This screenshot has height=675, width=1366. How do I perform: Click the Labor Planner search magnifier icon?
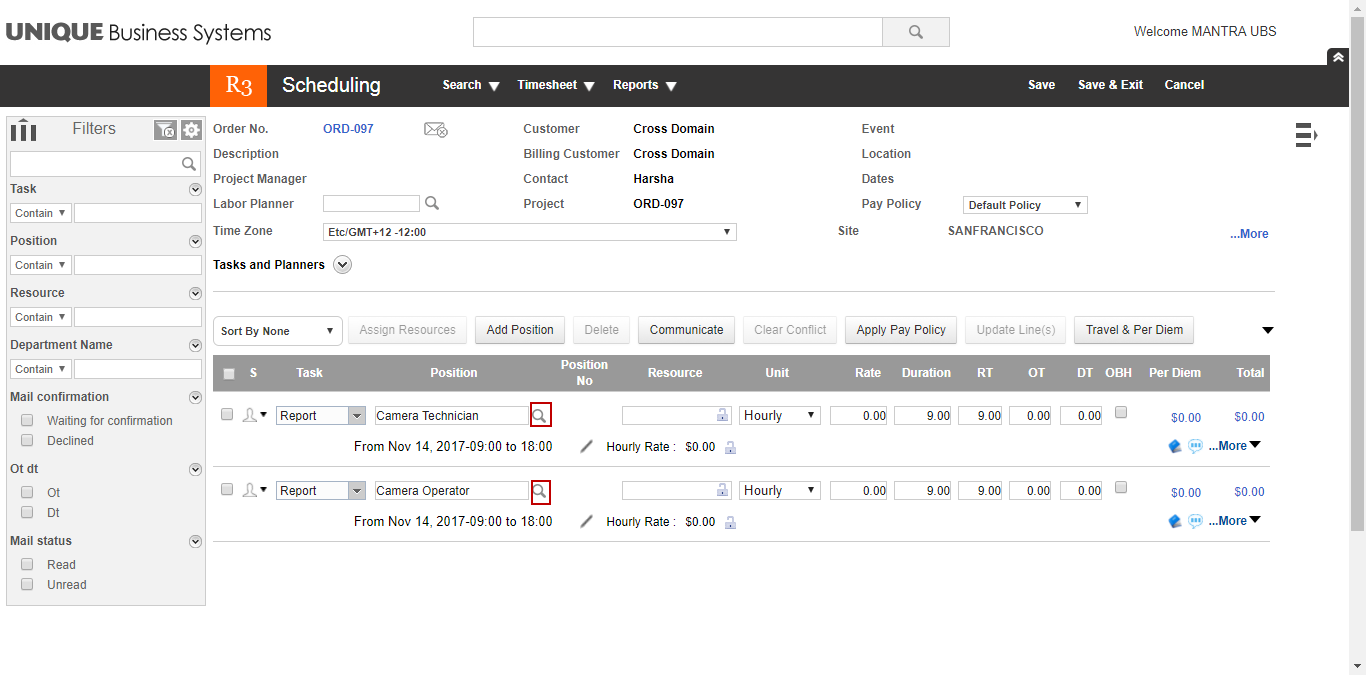[431, 203]
